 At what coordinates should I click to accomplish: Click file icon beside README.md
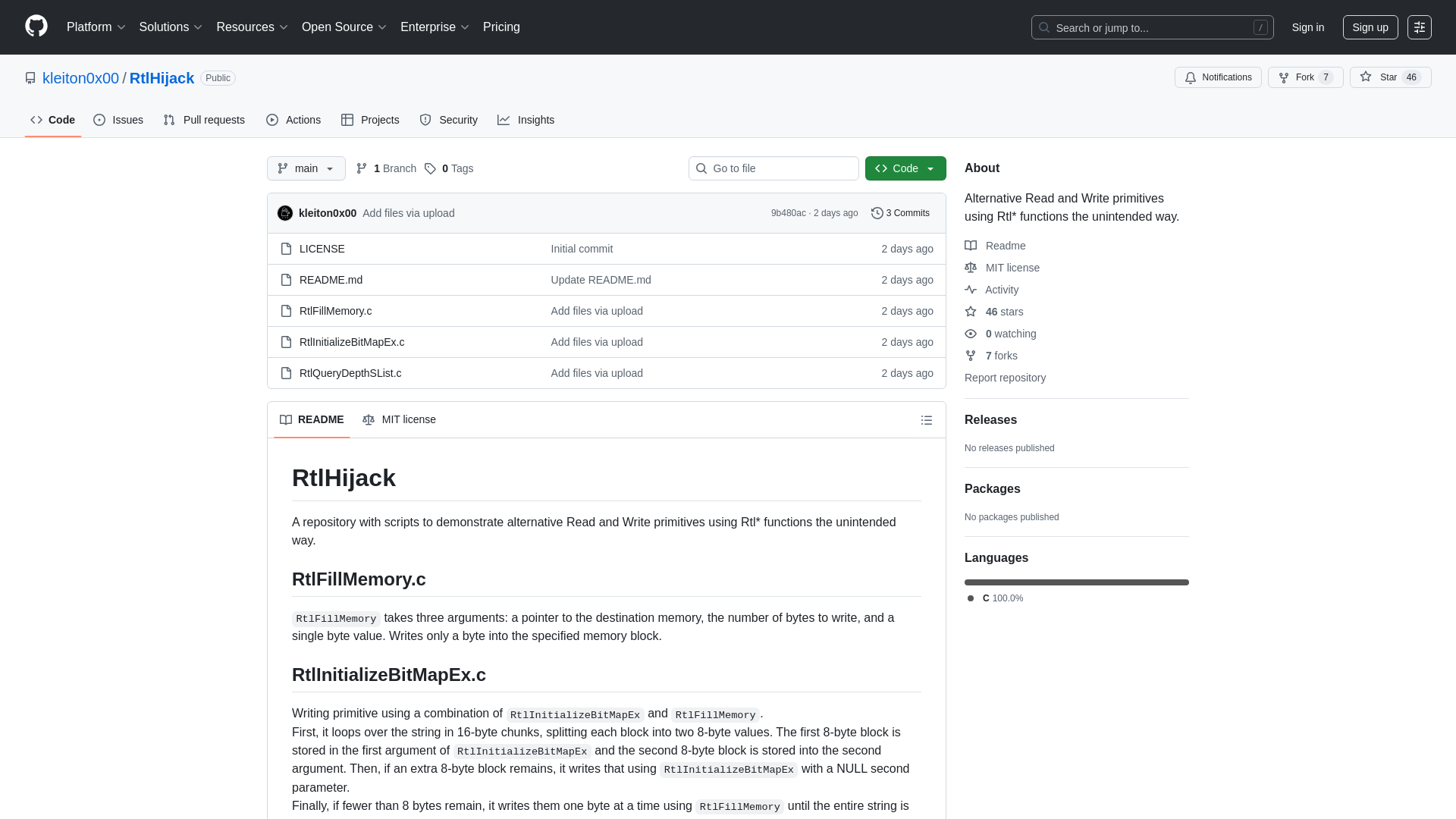click(x=286, y=280)
